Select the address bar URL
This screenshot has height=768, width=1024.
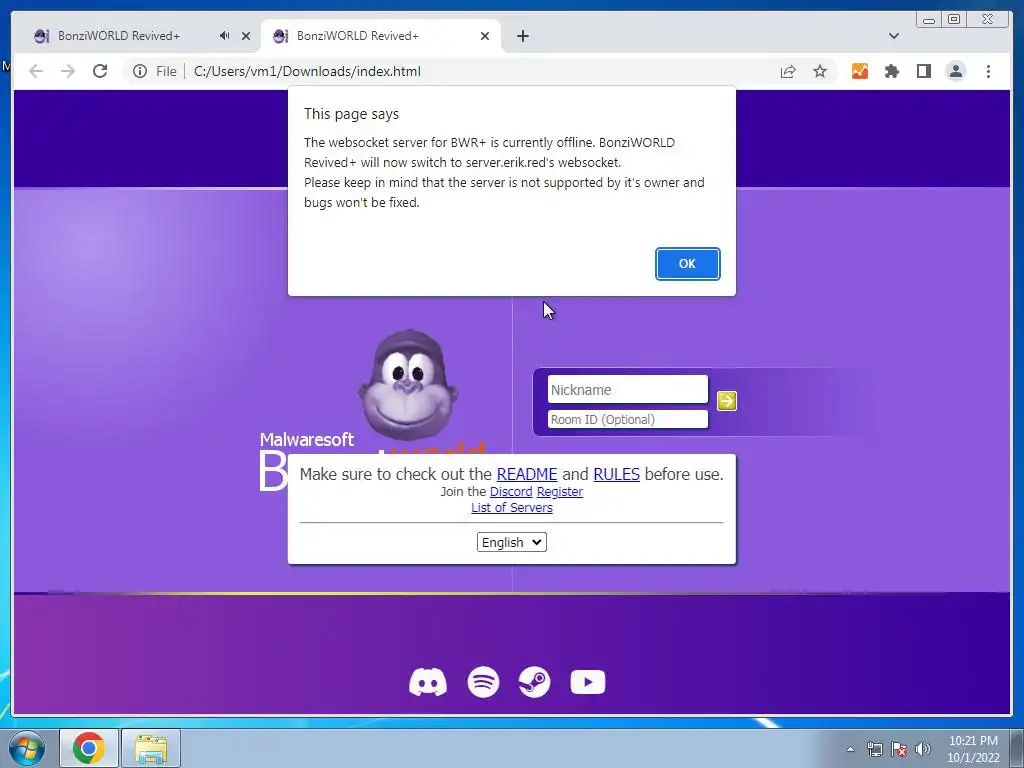point(307,71)
